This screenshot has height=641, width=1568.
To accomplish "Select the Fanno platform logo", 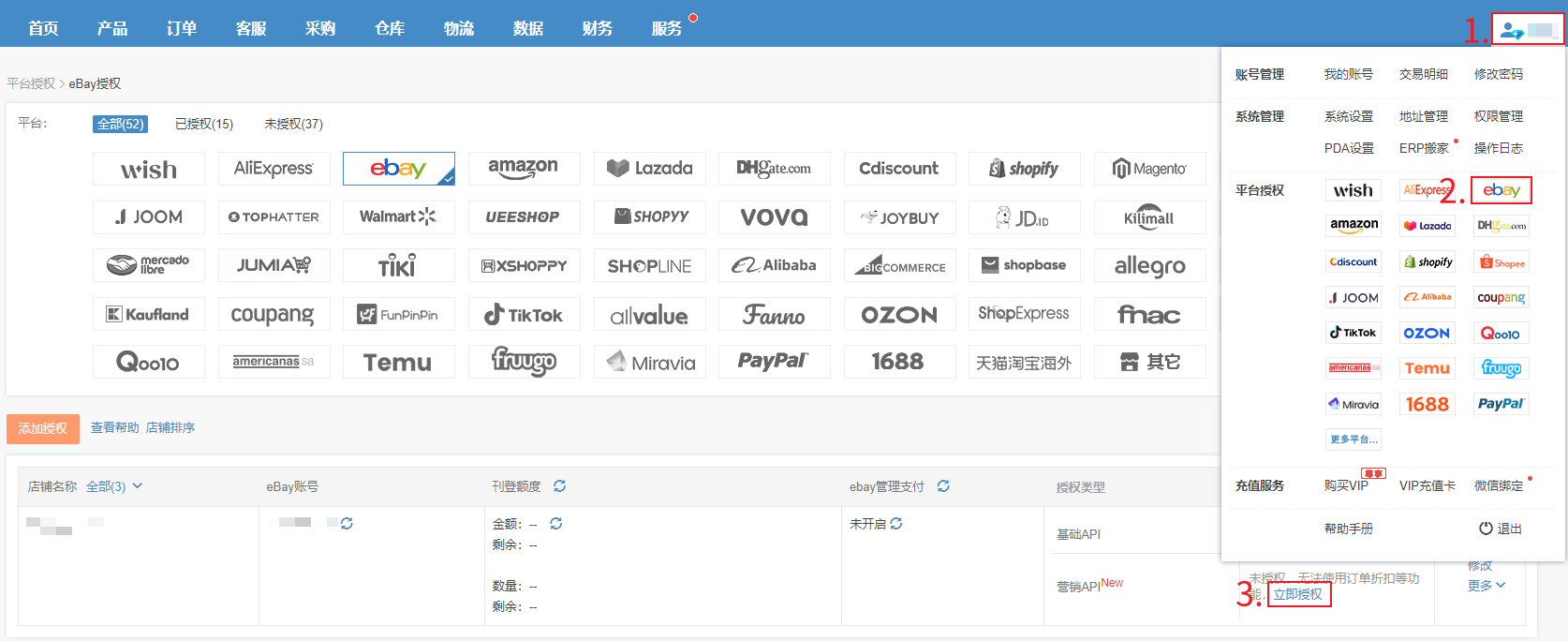I will 774,314.
